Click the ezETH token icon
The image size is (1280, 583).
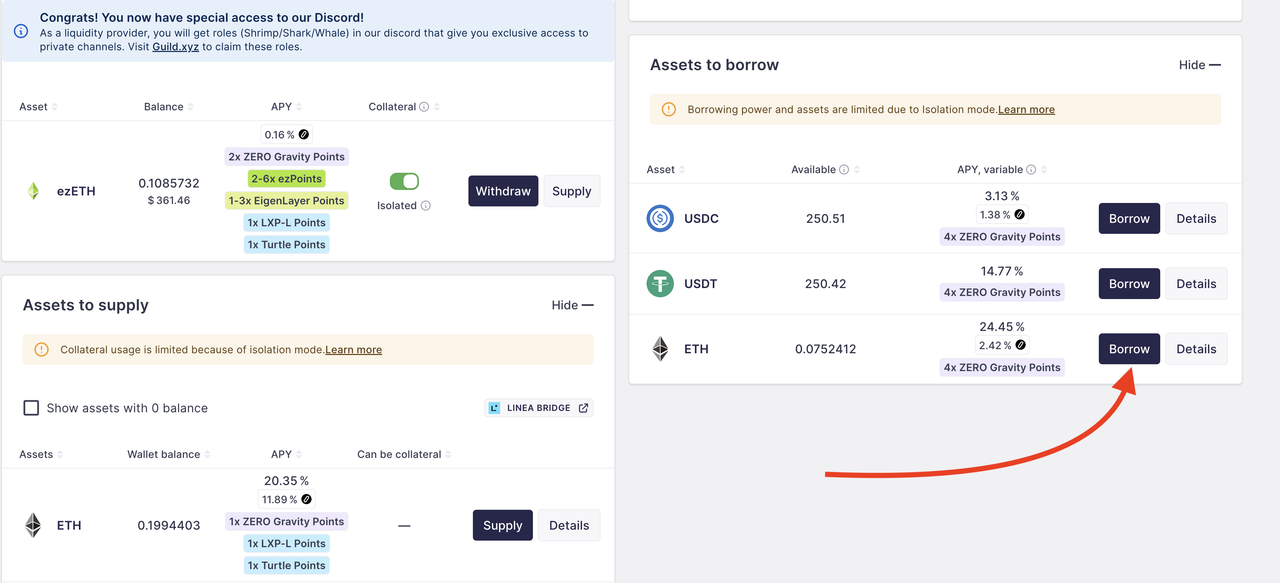(x=33, y=191)
